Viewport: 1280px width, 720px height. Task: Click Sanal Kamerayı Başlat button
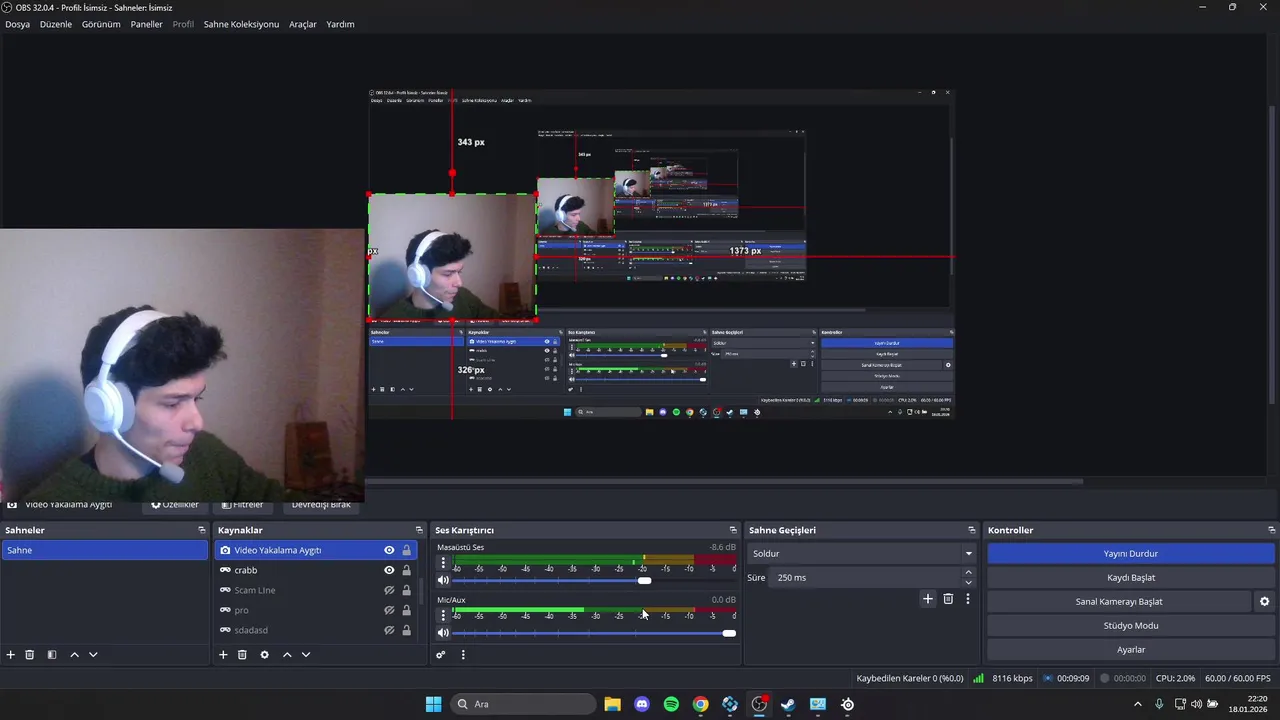(1119, 602)
